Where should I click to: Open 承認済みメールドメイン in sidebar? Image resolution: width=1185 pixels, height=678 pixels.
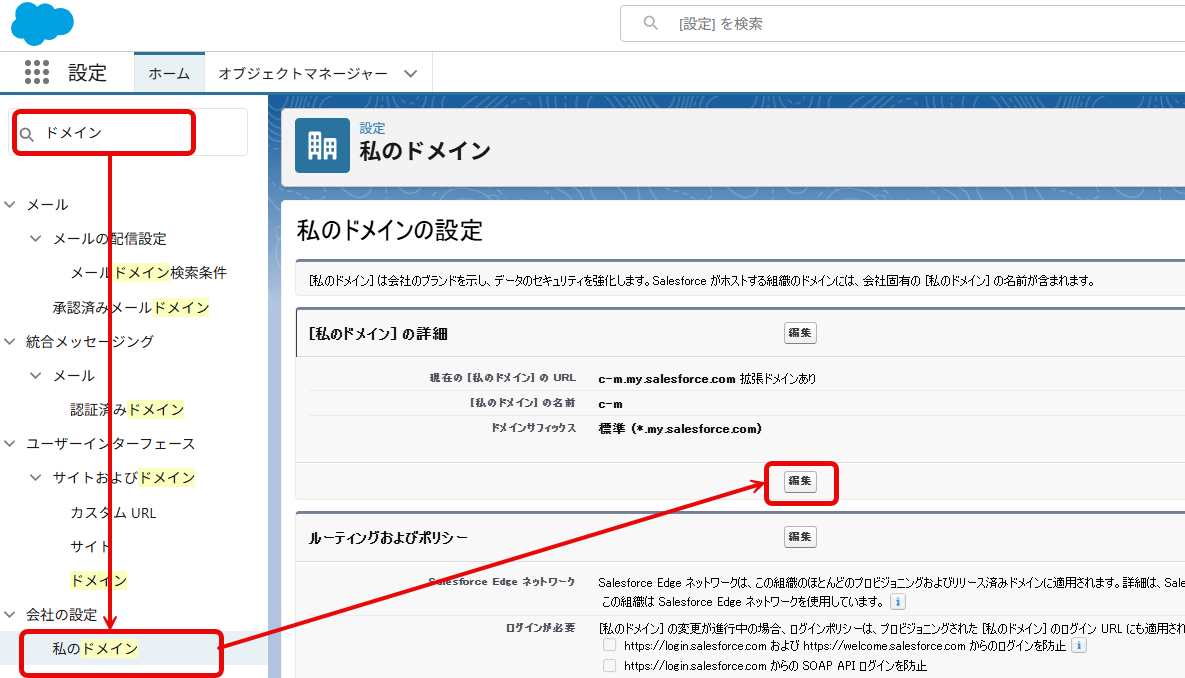pos(131,307)
